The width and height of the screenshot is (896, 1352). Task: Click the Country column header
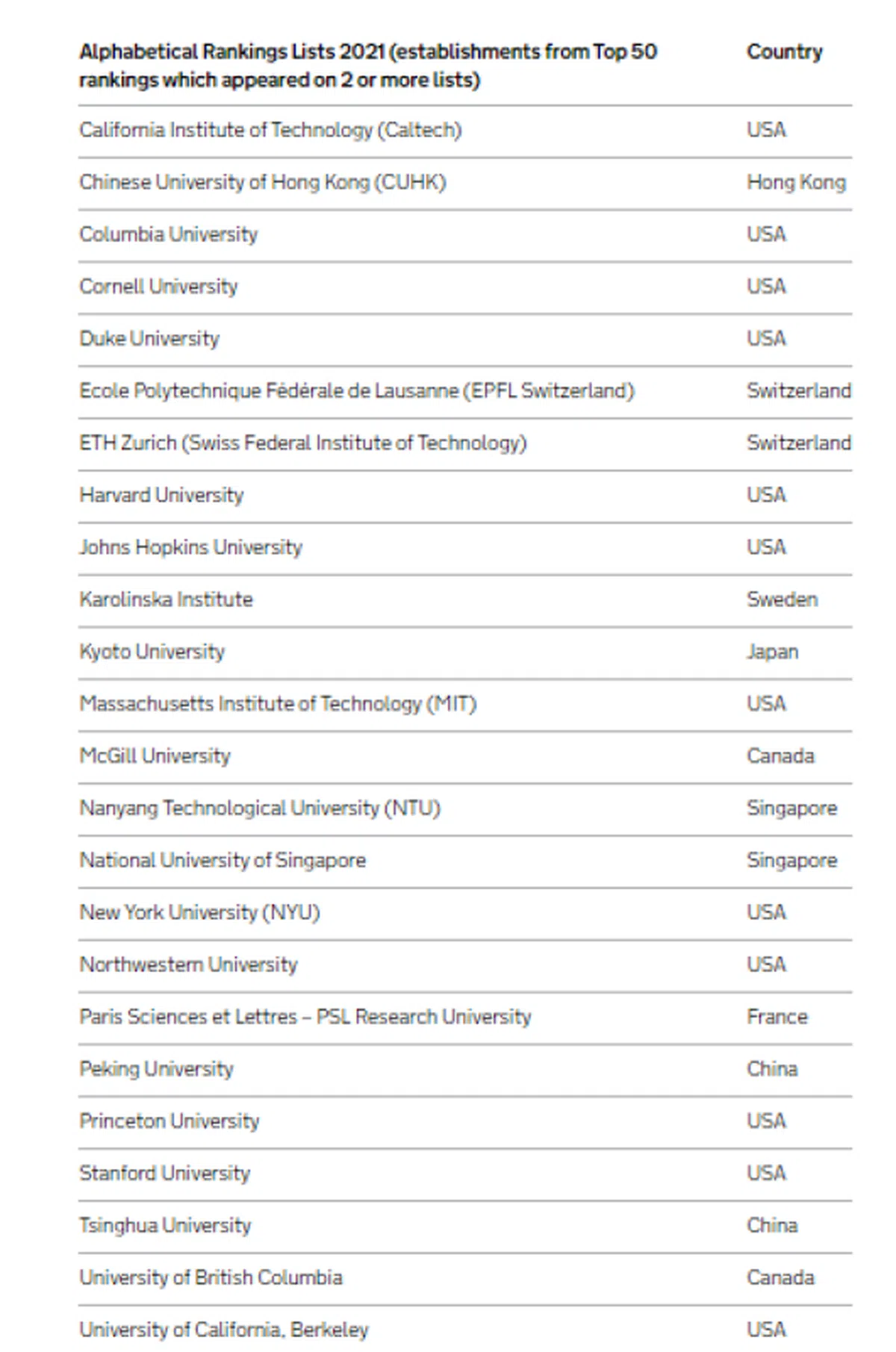[x=784, y=52]
